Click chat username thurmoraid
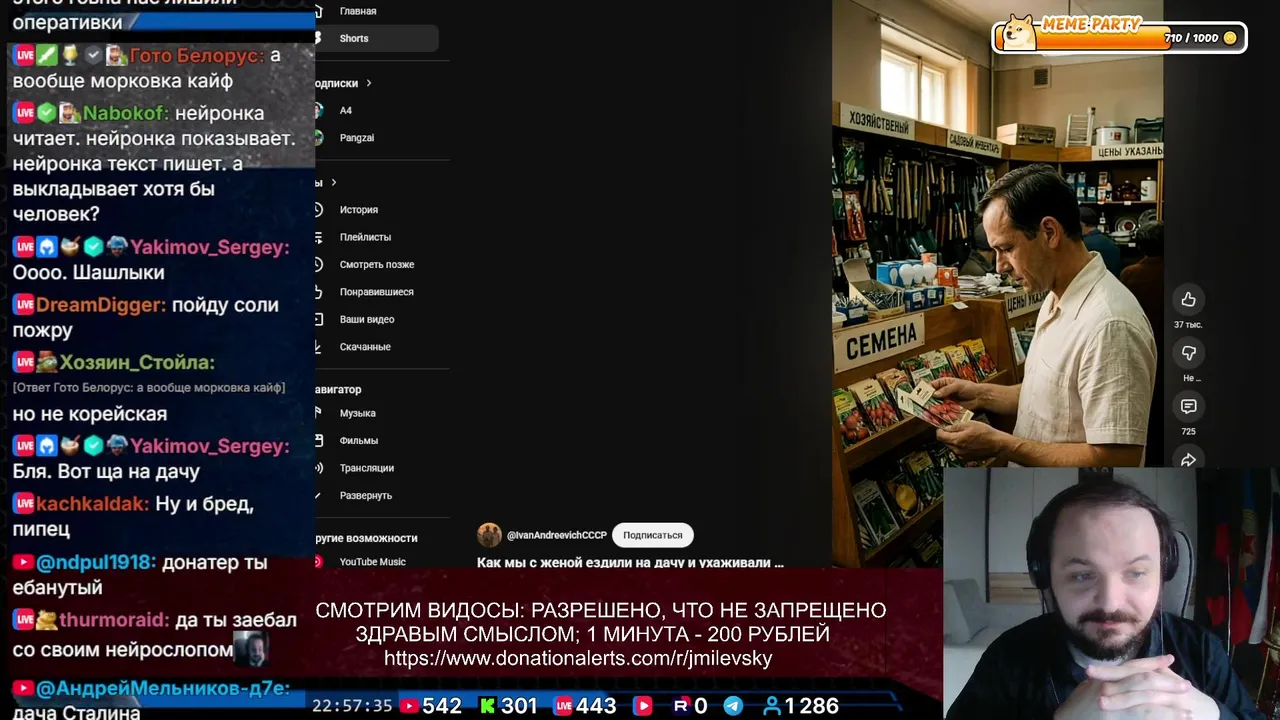This screenshot has height=720, width=1280. pos(114,620)
